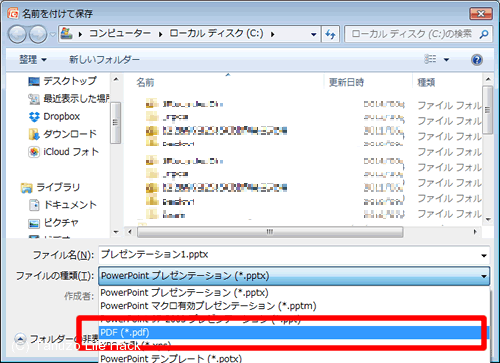This screenshot has width=500, height=363.
Task: Click the file list vertical scroll-down arrow
Action: tap(488, 220)
